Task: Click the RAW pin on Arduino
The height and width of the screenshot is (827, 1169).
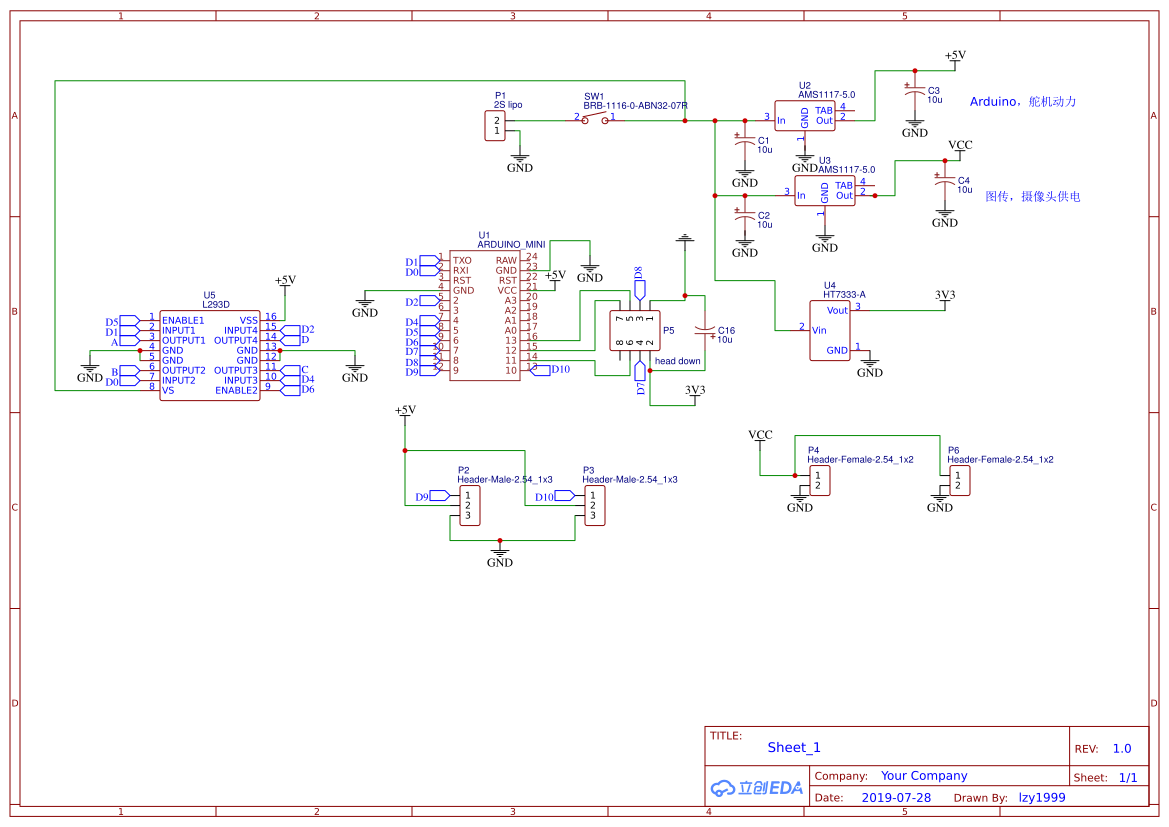Action: click(x=506, y=261)
